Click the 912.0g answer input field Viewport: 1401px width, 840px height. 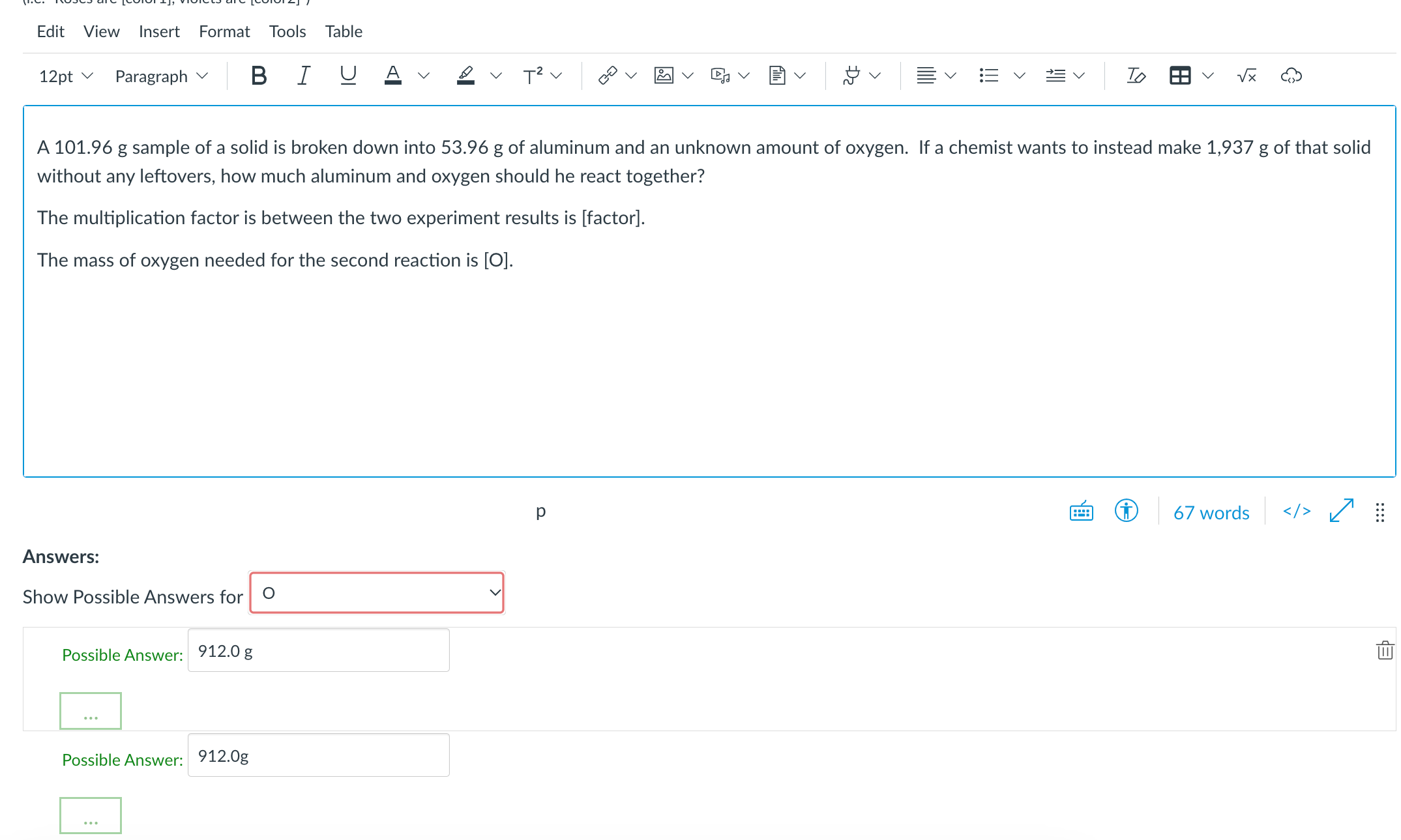[x=319, y=755]
